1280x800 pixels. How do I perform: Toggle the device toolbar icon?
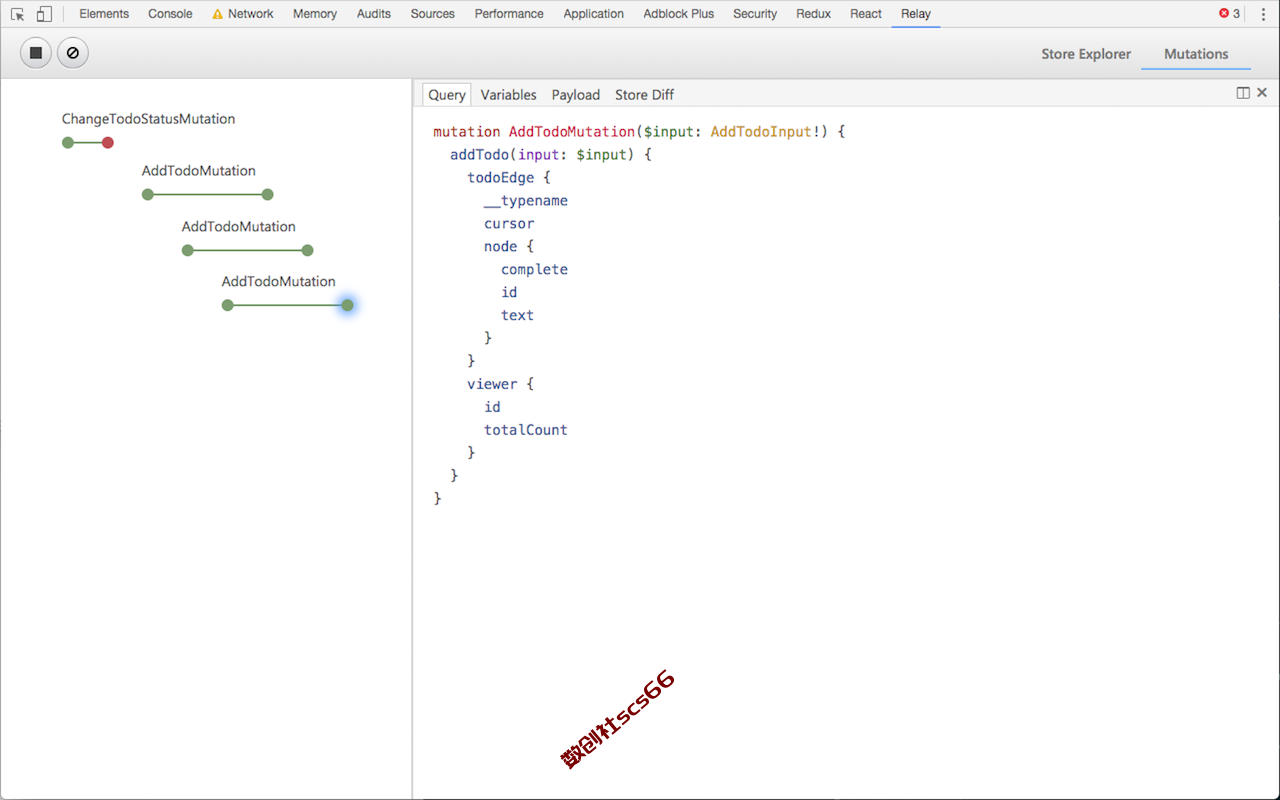click(44, 14)
